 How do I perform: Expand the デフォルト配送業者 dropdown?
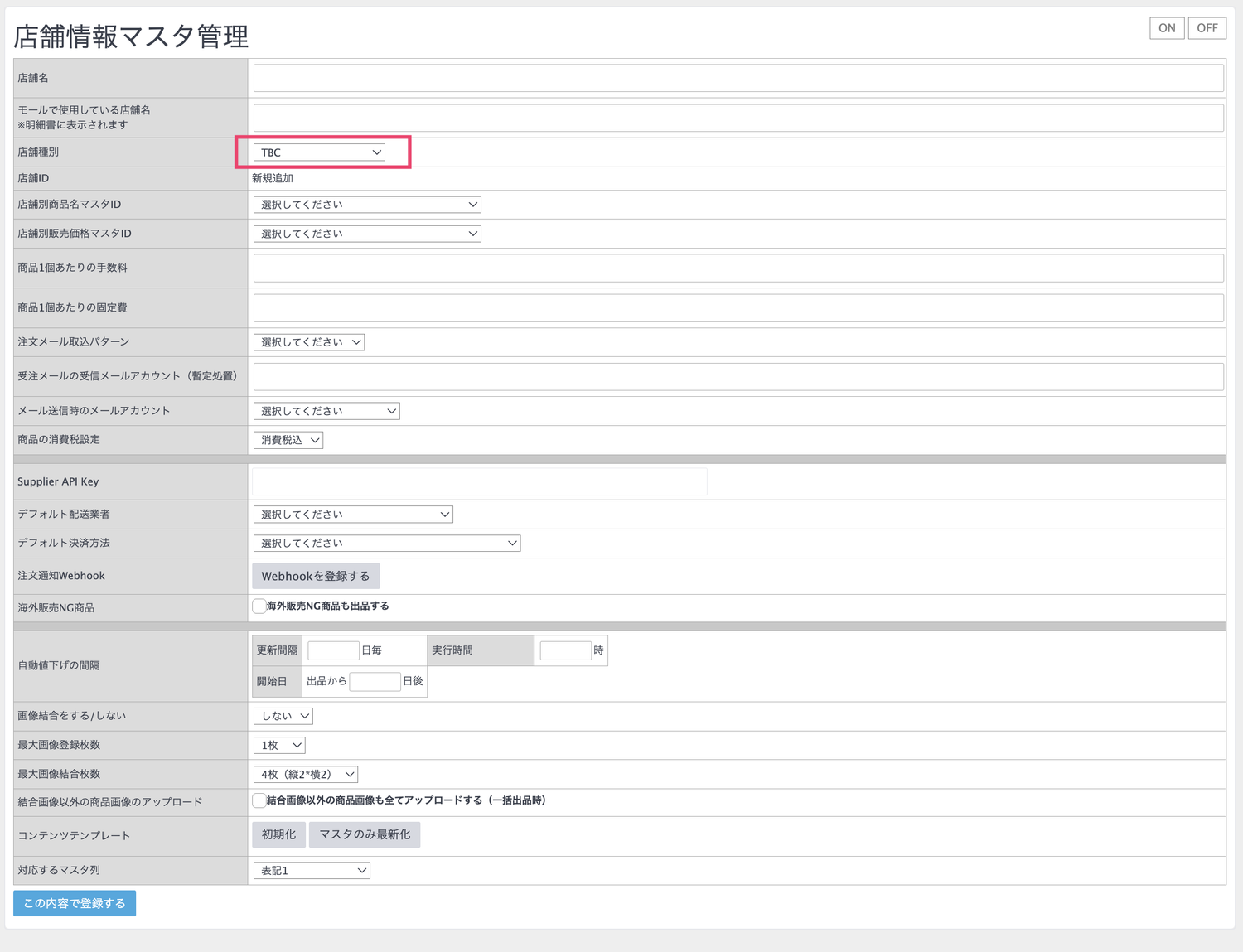pyautogui.click(x=353, y=515)
